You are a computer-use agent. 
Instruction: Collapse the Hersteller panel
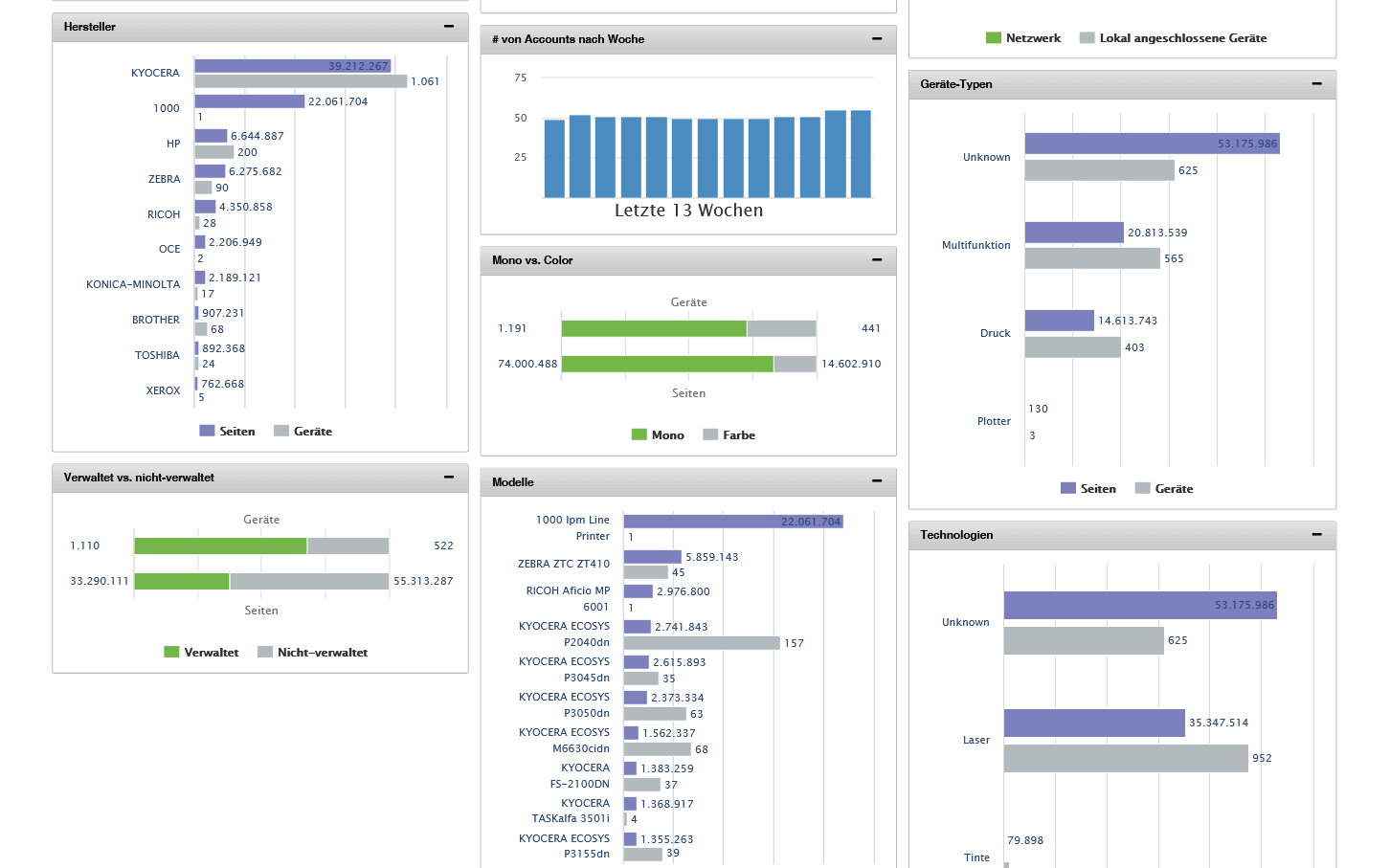(448, 27)
